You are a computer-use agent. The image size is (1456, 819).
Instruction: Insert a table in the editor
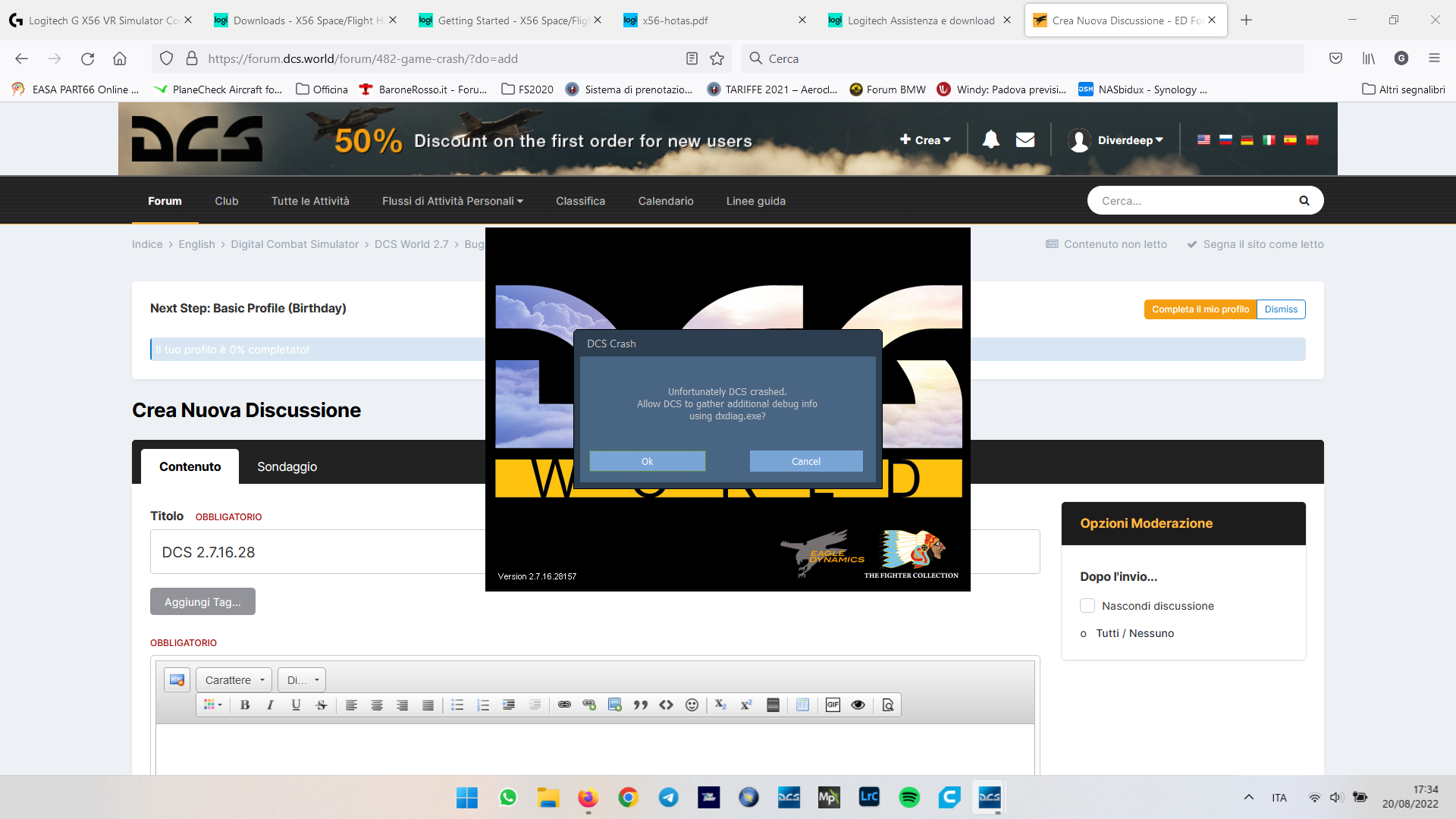pyautogui.click(x=802, y=705)
